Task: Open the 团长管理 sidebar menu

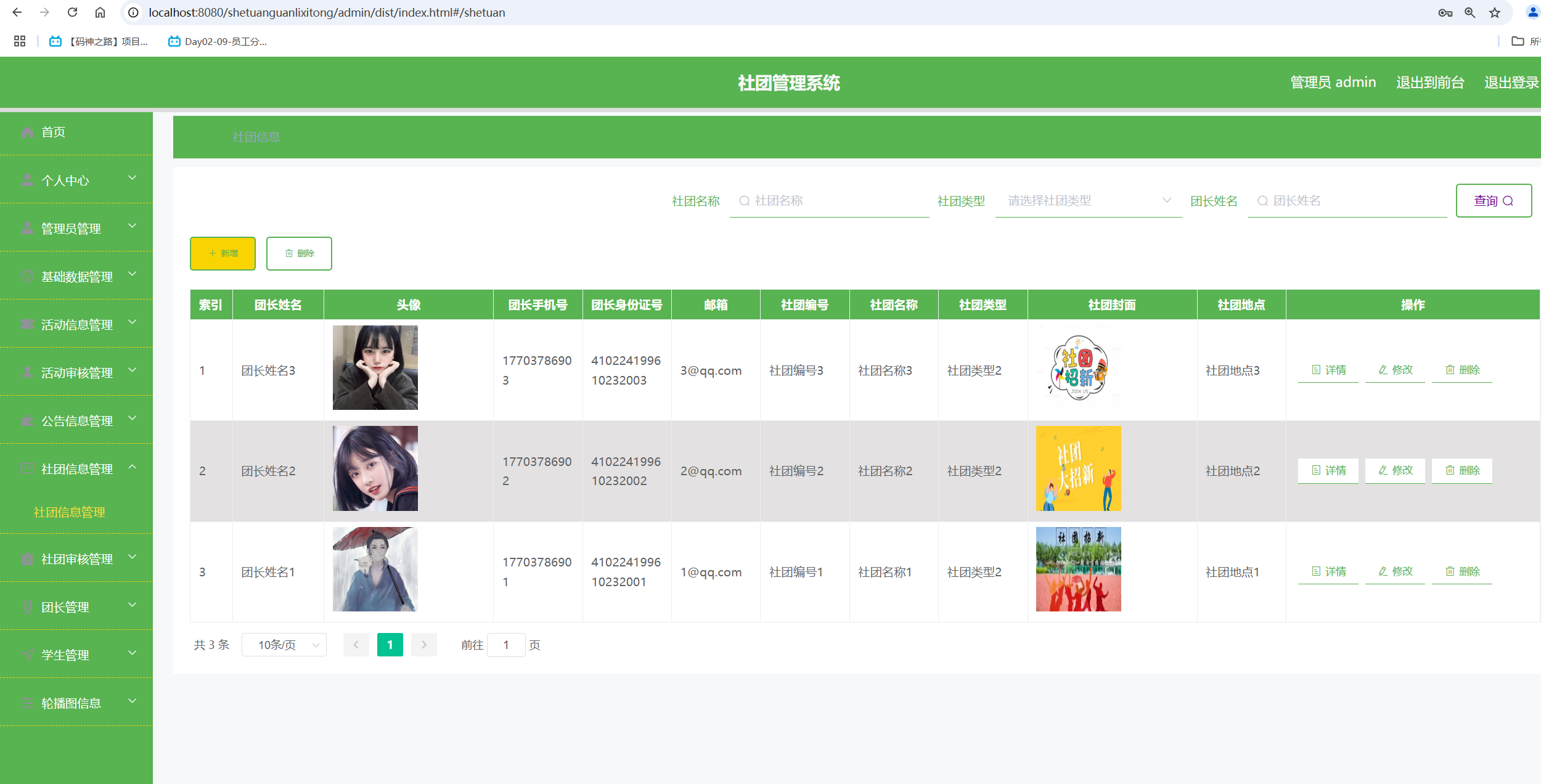Action: (x=76, y=607)
